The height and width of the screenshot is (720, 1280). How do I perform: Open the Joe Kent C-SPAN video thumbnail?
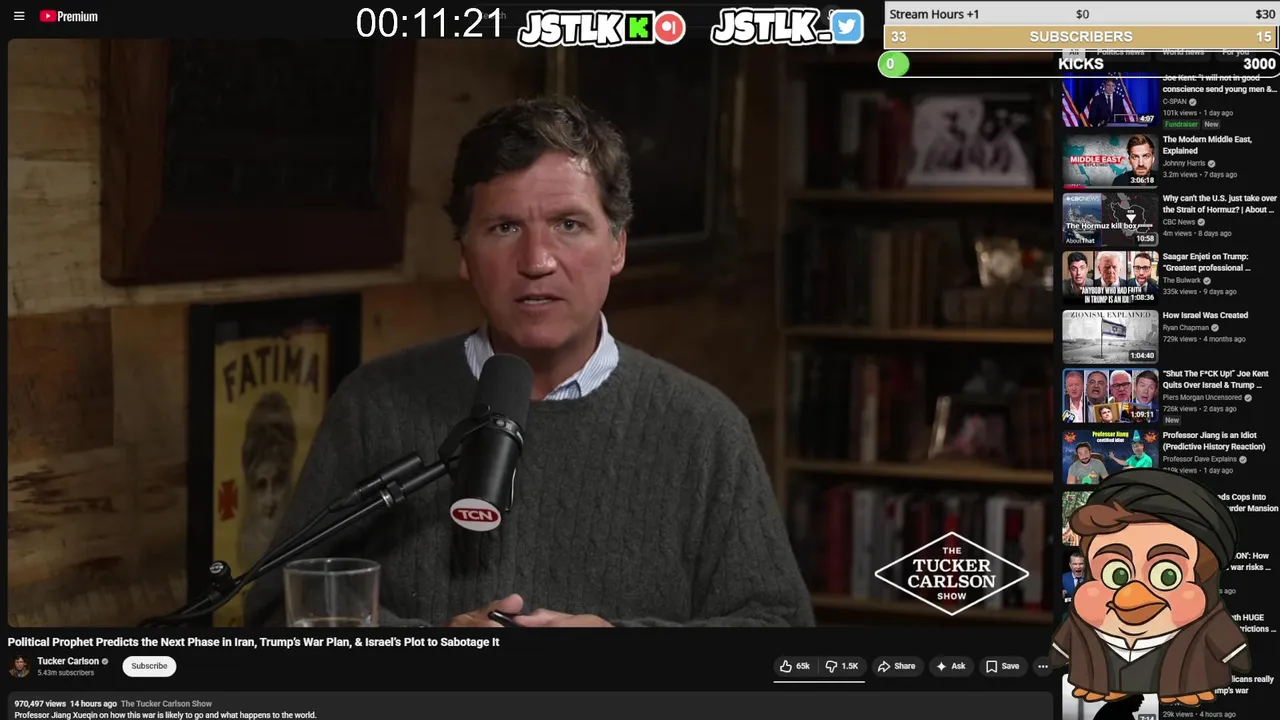click(x=1110, y=101)
